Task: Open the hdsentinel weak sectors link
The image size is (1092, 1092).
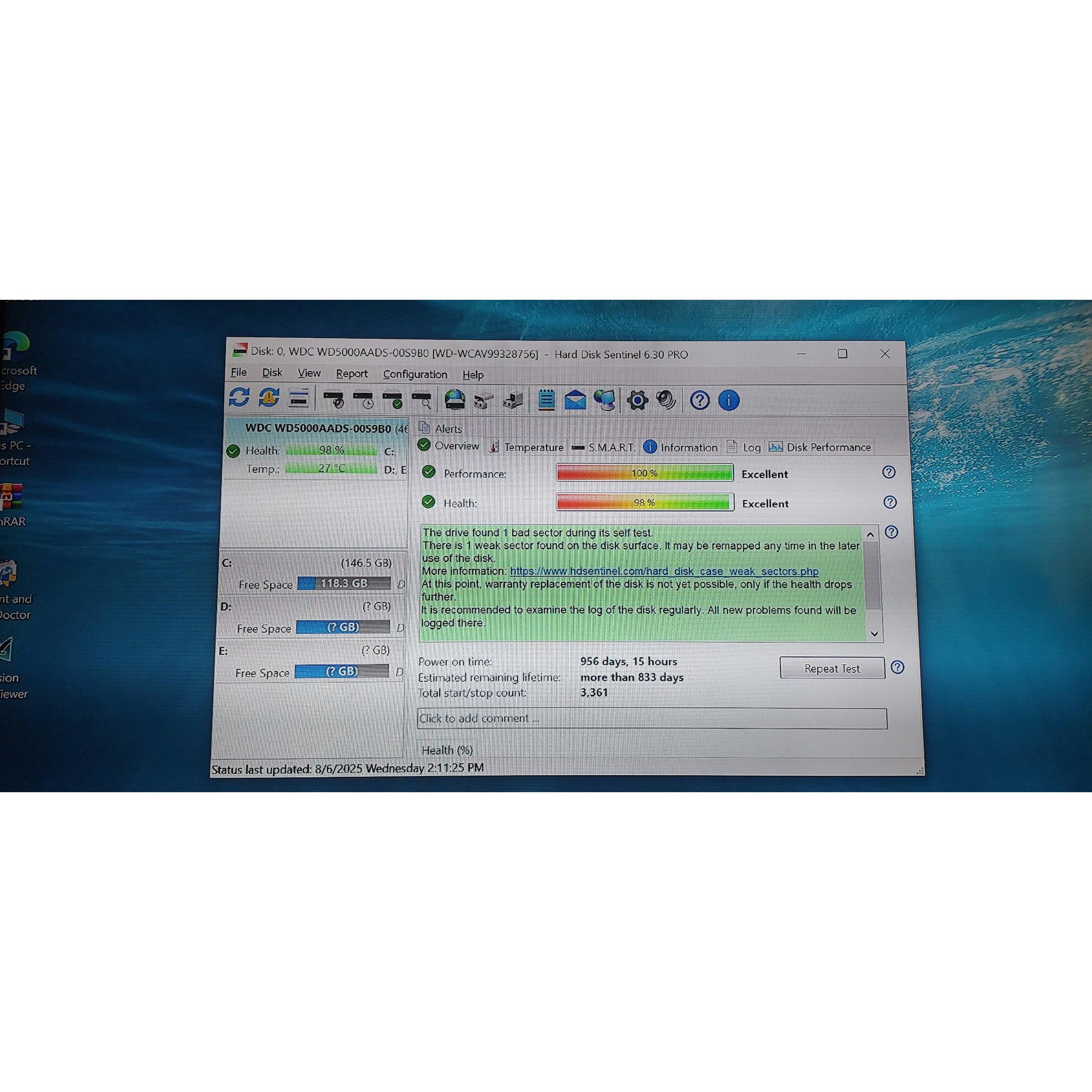Action: (x=664, y=571)
